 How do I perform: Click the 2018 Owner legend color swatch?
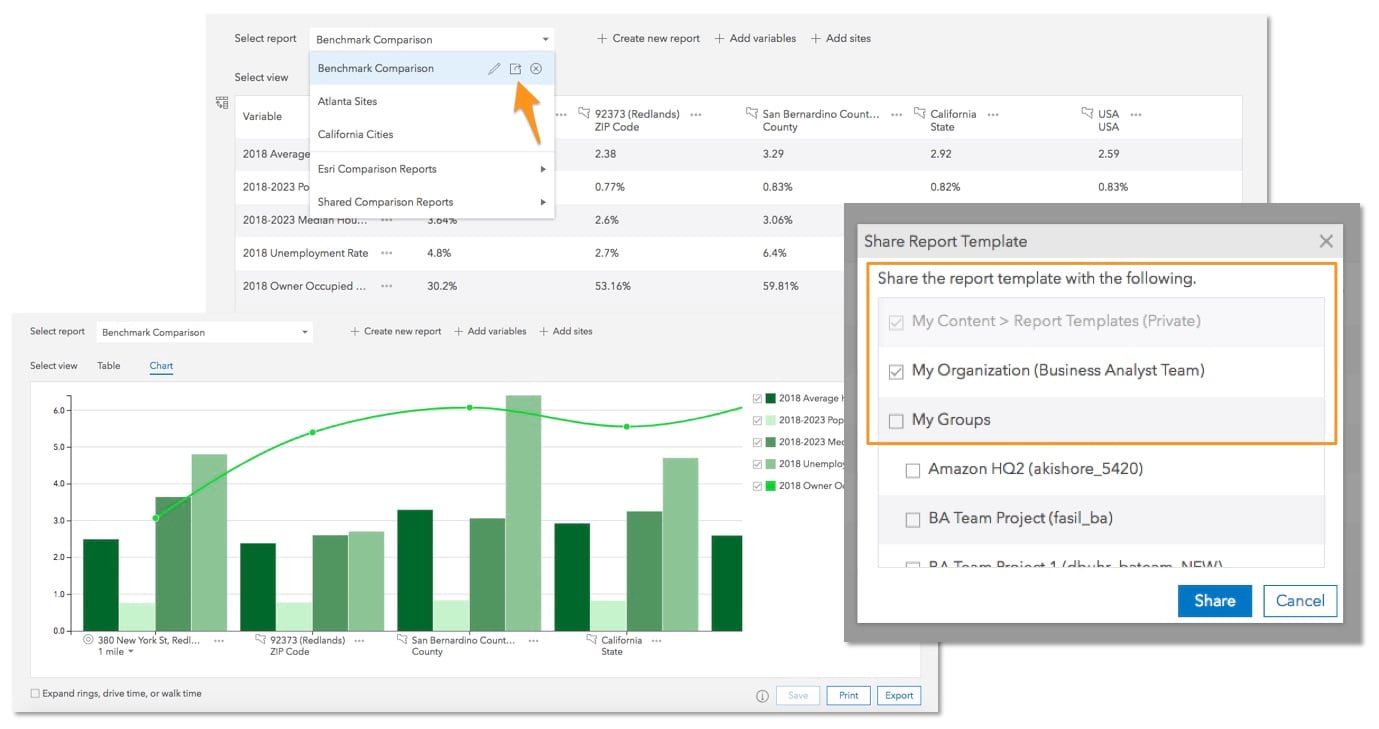pos(771,486)
